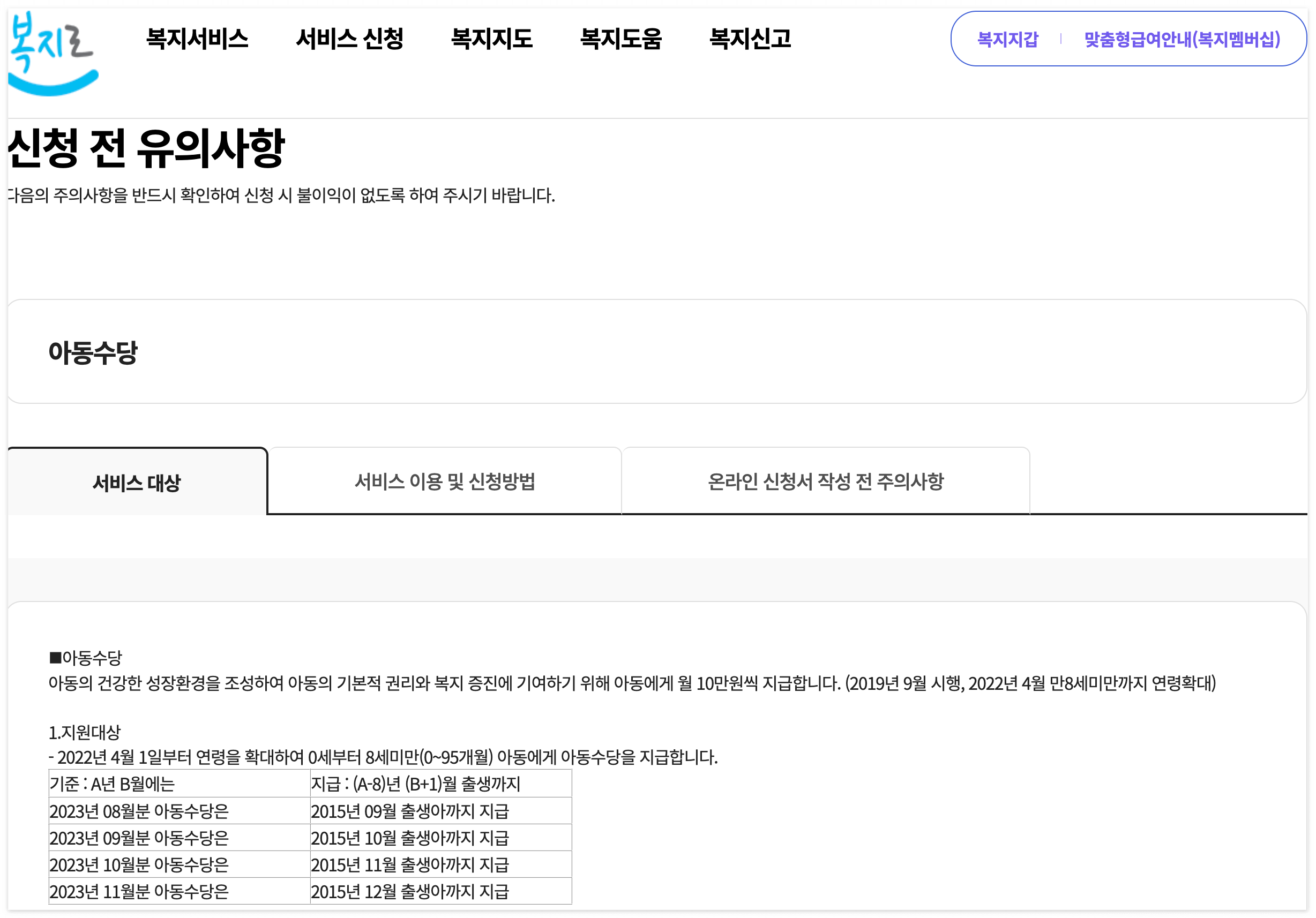Open the 복지신고 menu

click(751, 39)
